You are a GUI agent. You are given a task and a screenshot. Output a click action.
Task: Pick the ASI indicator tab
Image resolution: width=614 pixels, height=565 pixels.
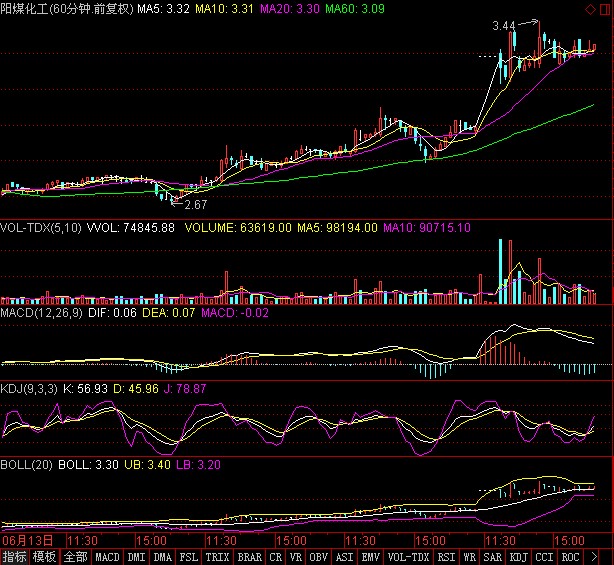[345, 557]
